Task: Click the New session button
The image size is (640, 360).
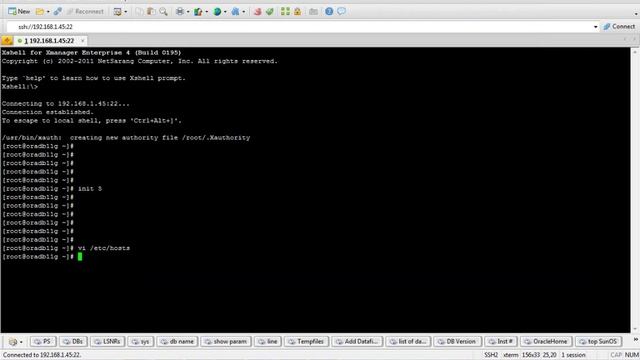Action: [19, 11]
